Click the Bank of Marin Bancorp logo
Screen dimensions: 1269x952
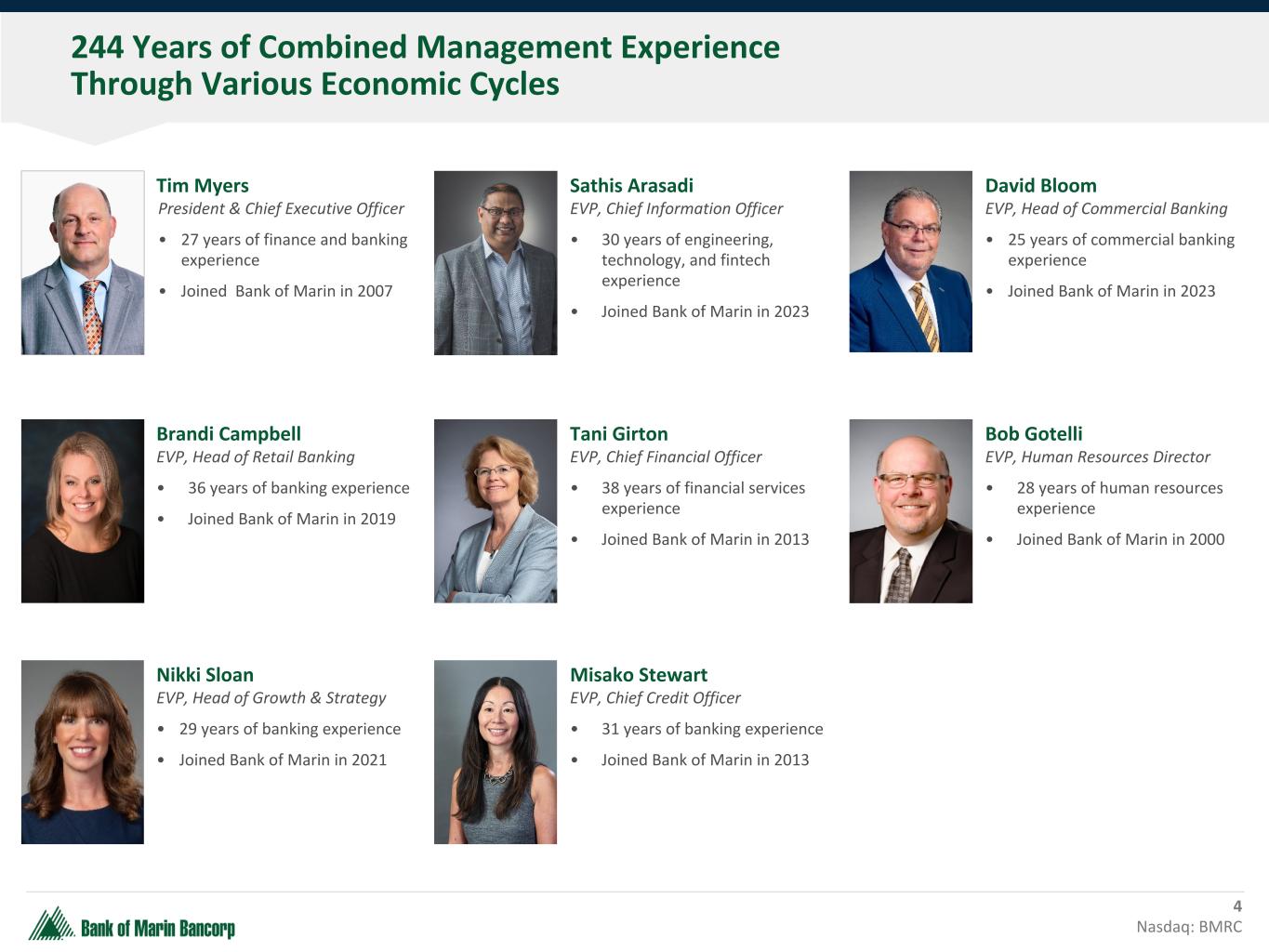(x=131, y=925)
